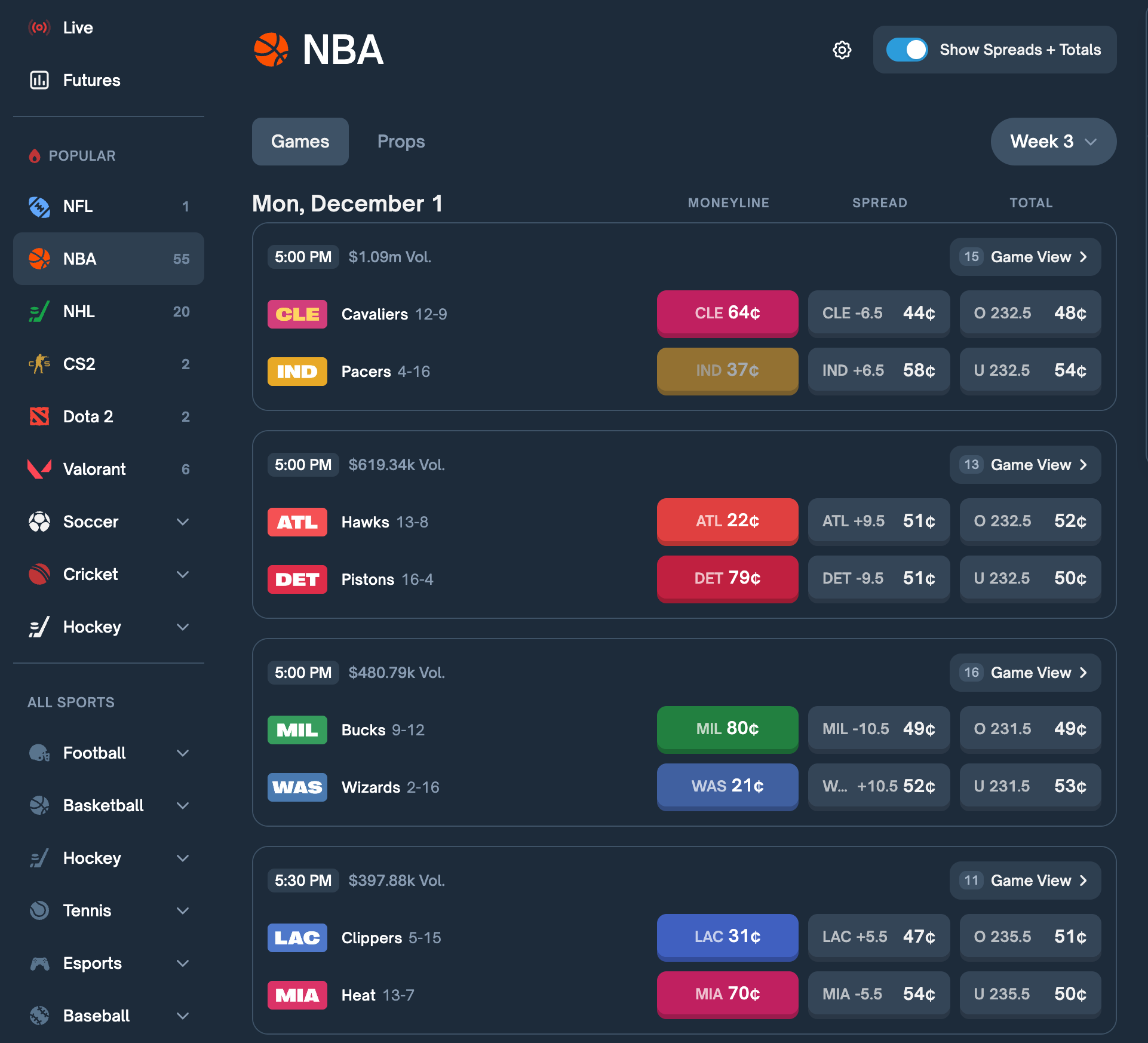1148x1043 pixels.
Task: Expand the Esports section chevron
Action: click(183, 963)
